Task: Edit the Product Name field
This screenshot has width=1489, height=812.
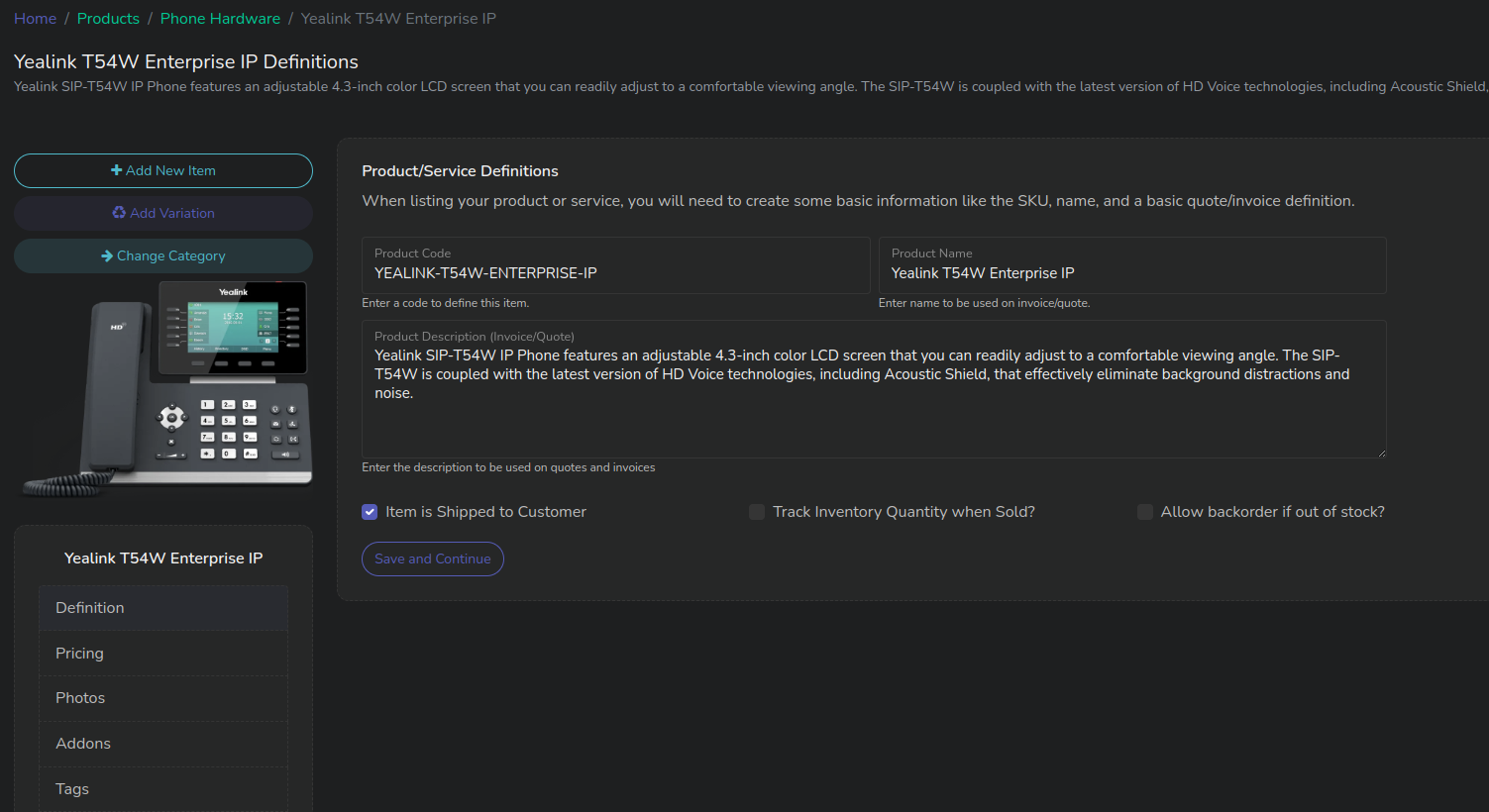Action: point(1132,265)
